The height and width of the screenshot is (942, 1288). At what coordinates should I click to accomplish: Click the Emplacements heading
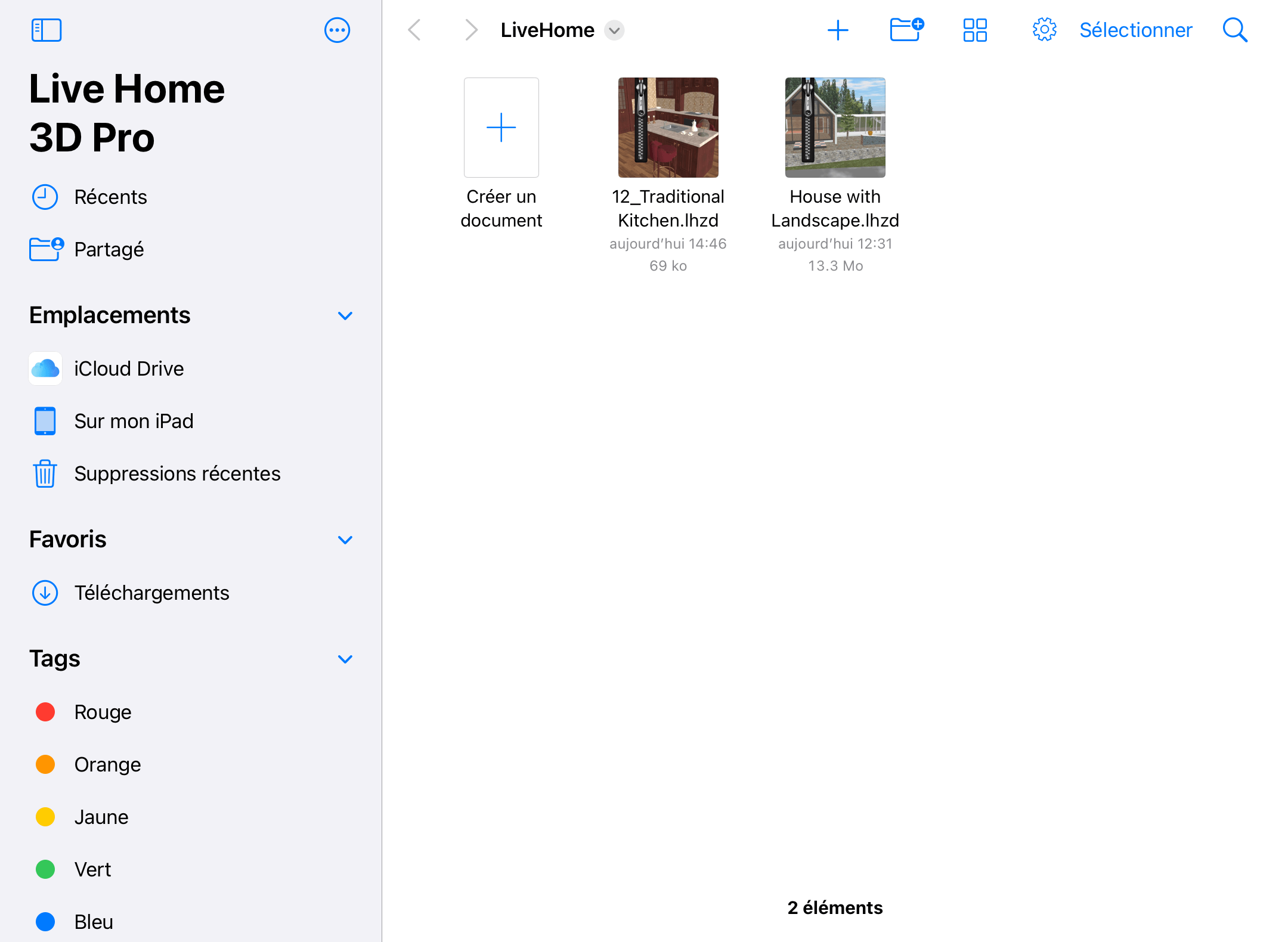[110, 315]
